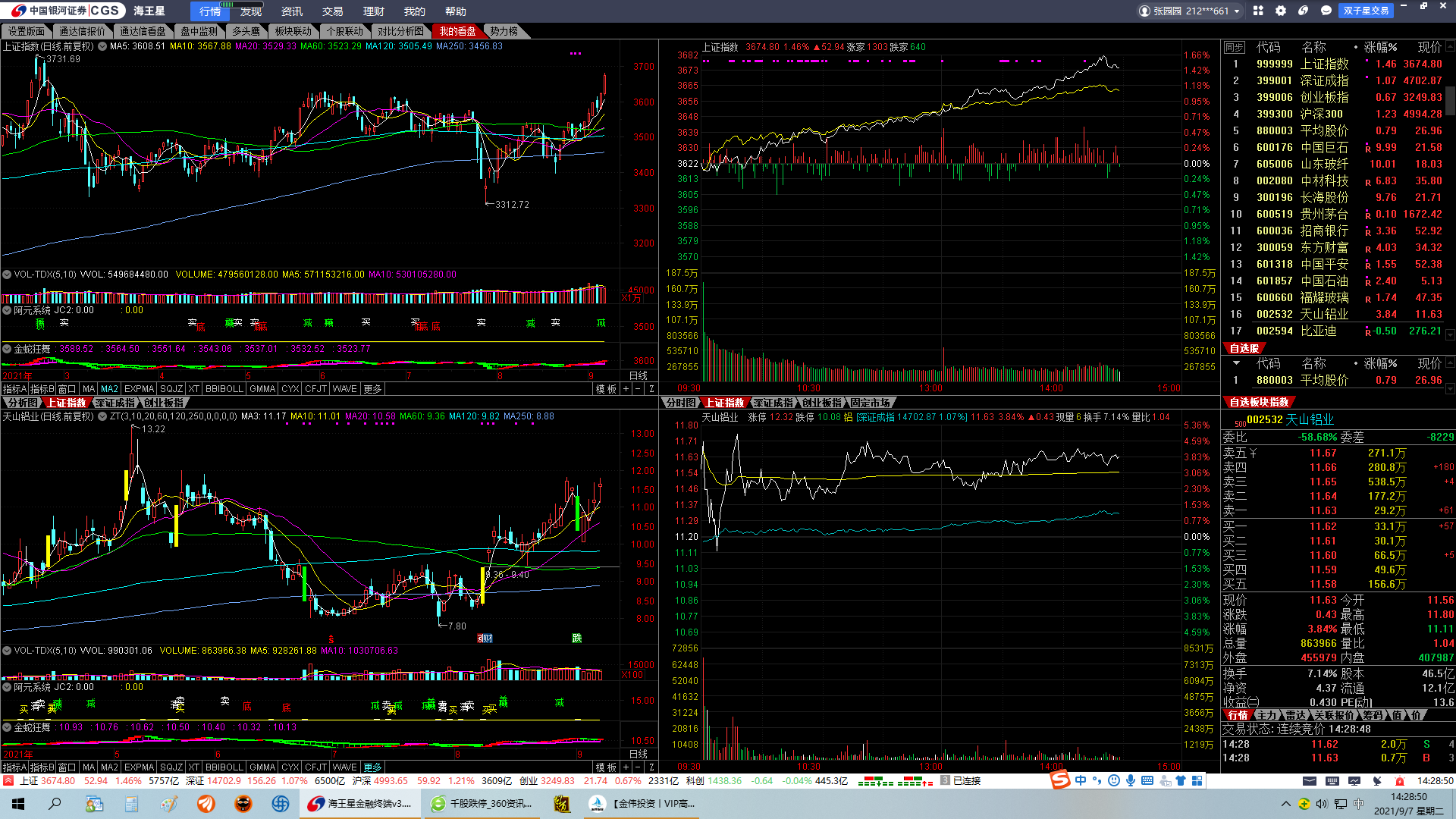
Task: Open the apps grid icon in title bar
Action: pyautogui.click(x=1258, y=11)
